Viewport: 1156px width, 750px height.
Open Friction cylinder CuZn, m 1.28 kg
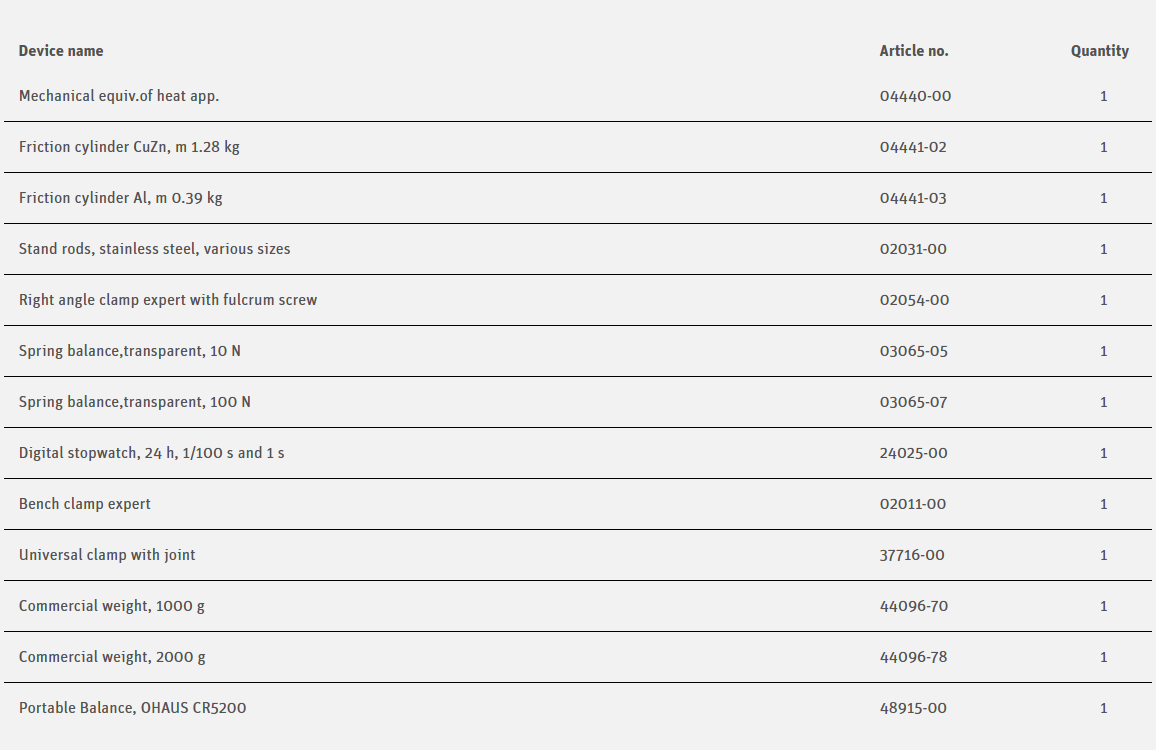pyautogui.click(x=129, y=148)
